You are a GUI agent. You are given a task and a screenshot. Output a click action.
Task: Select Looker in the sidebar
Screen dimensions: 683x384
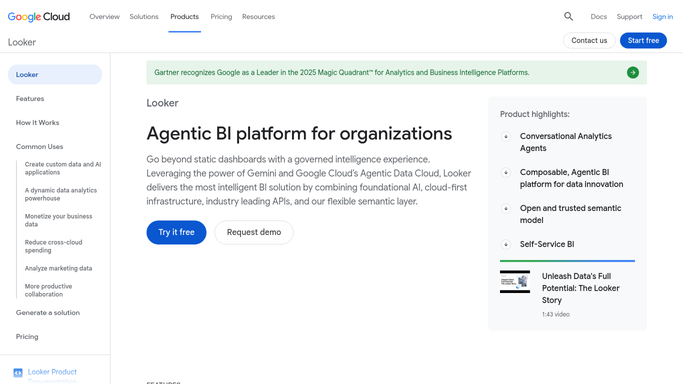(55, 74)
